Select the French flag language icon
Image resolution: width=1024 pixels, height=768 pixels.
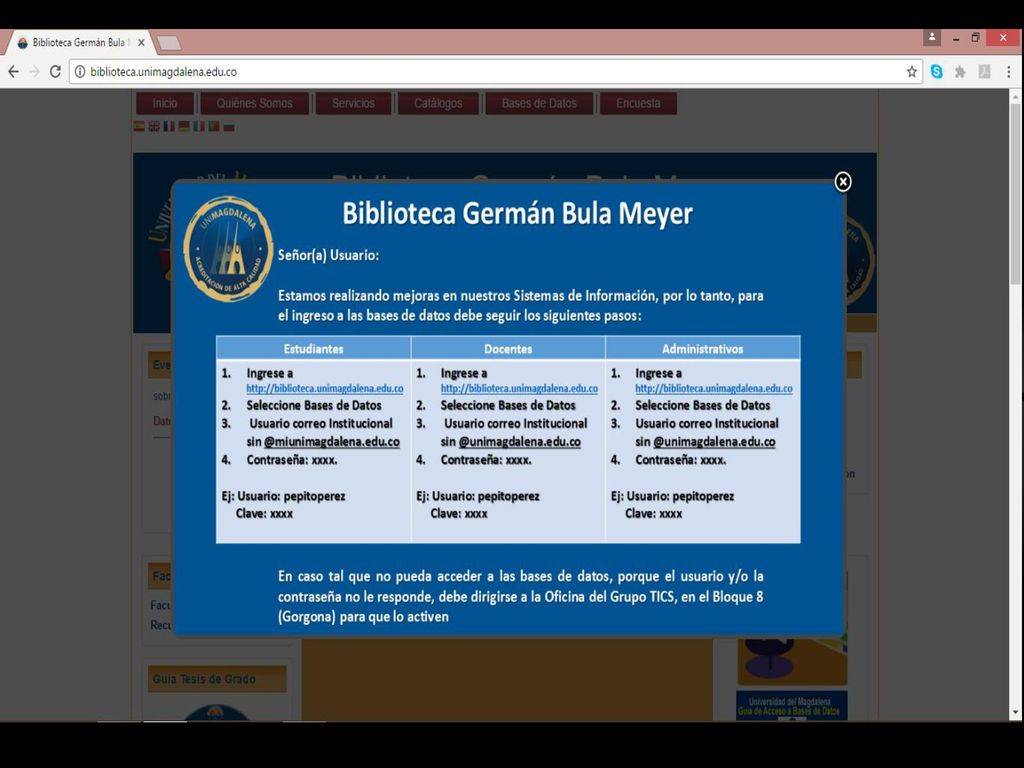click(169, 126)
